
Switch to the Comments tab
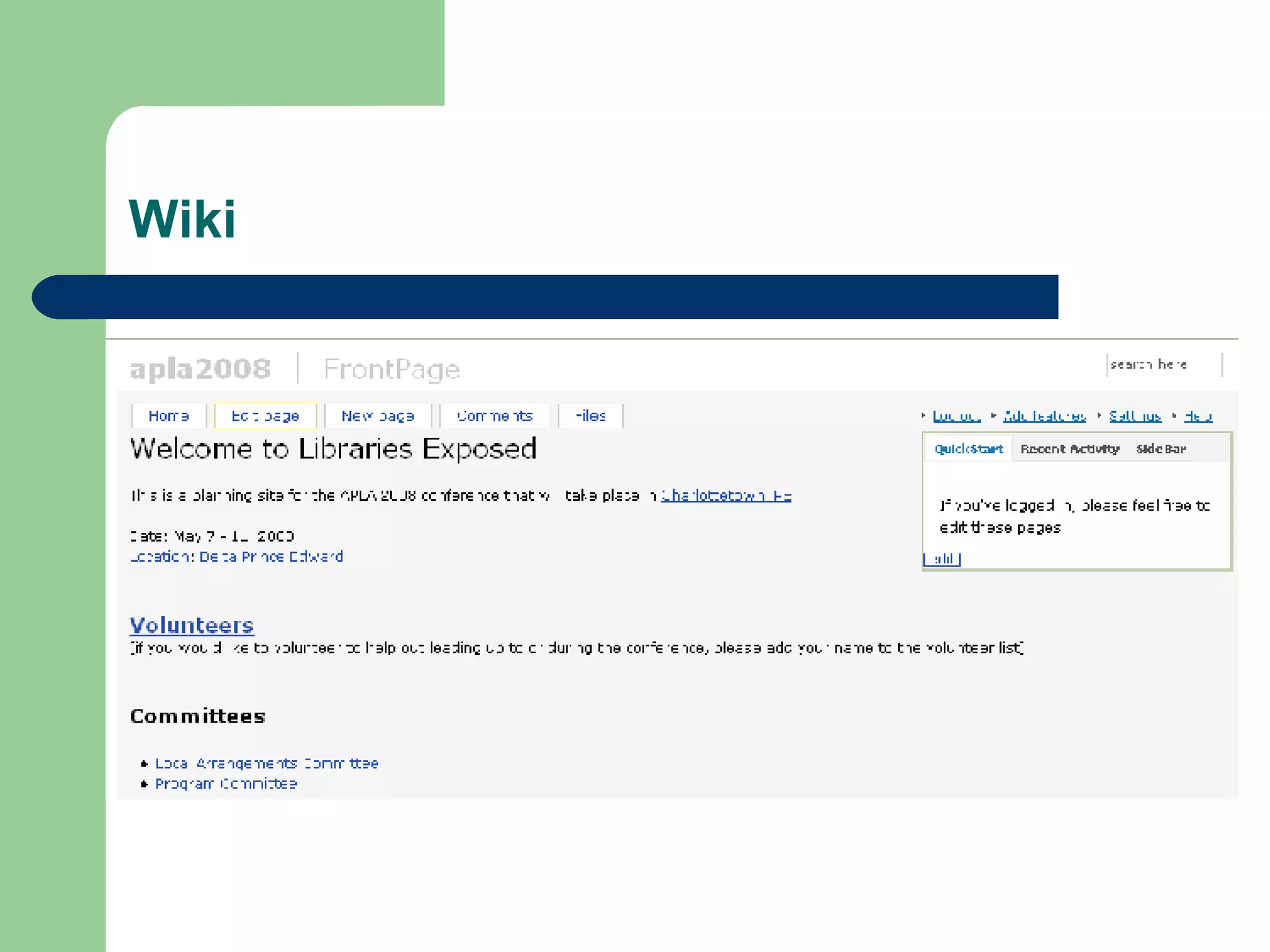point(495,416)
